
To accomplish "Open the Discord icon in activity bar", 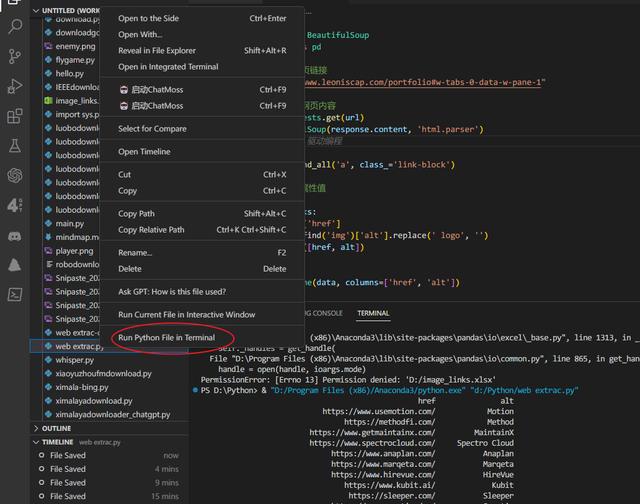I will [x=15, y=236].
